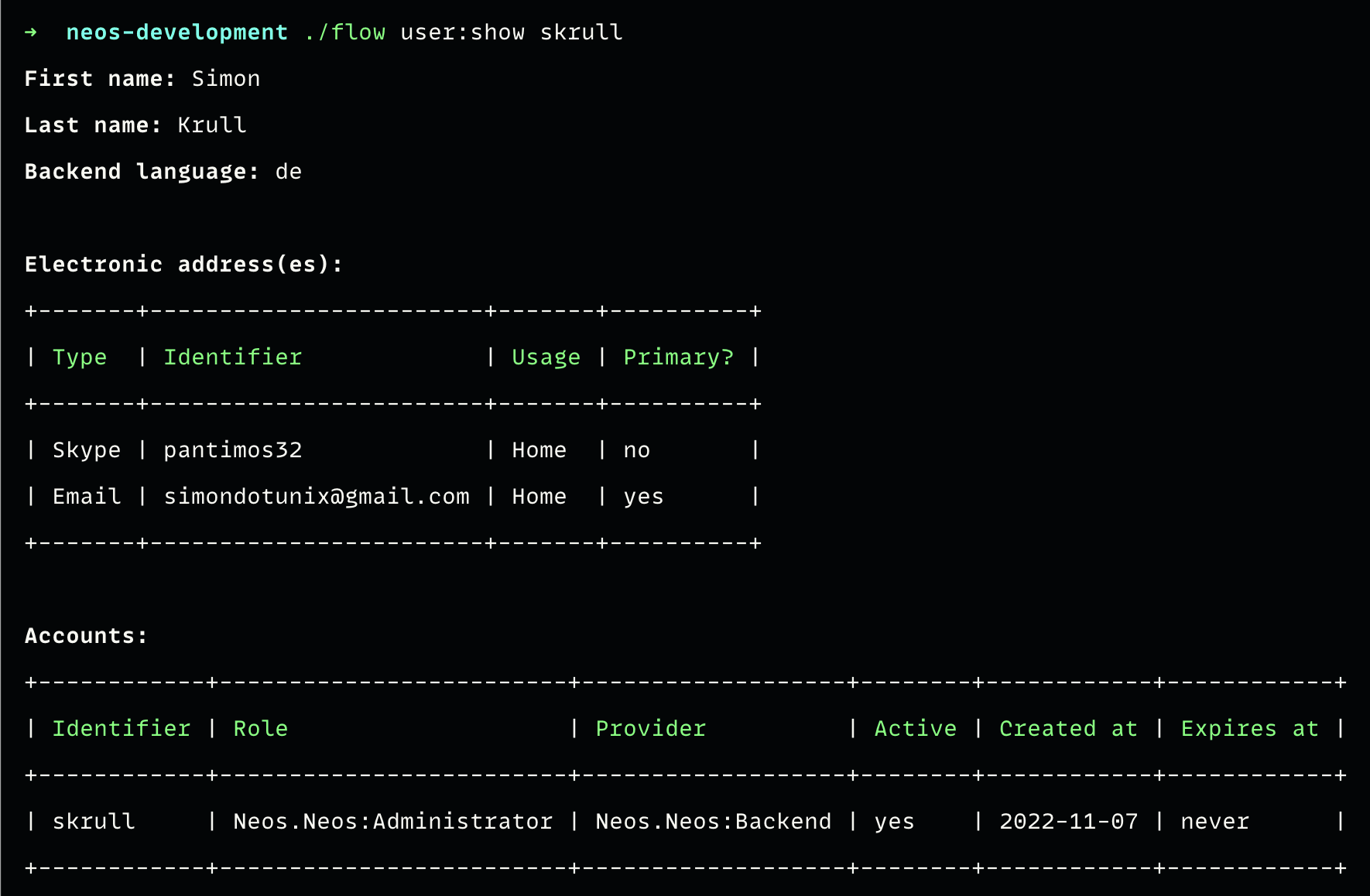Click the Accounts heading
Image resolution: width=1370 pixels, height=896 pixels.
click(86, 636)
